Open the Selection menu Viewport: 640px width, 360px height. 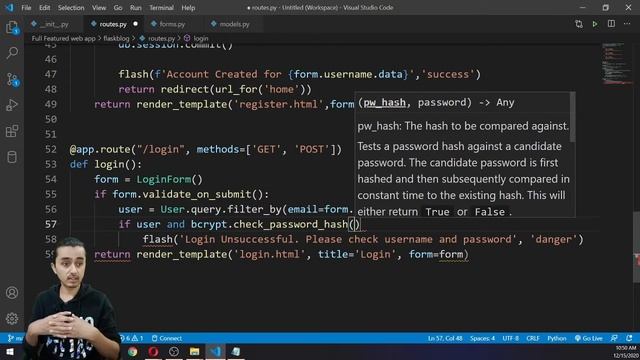pyautogui.click(x=71, y=7)
